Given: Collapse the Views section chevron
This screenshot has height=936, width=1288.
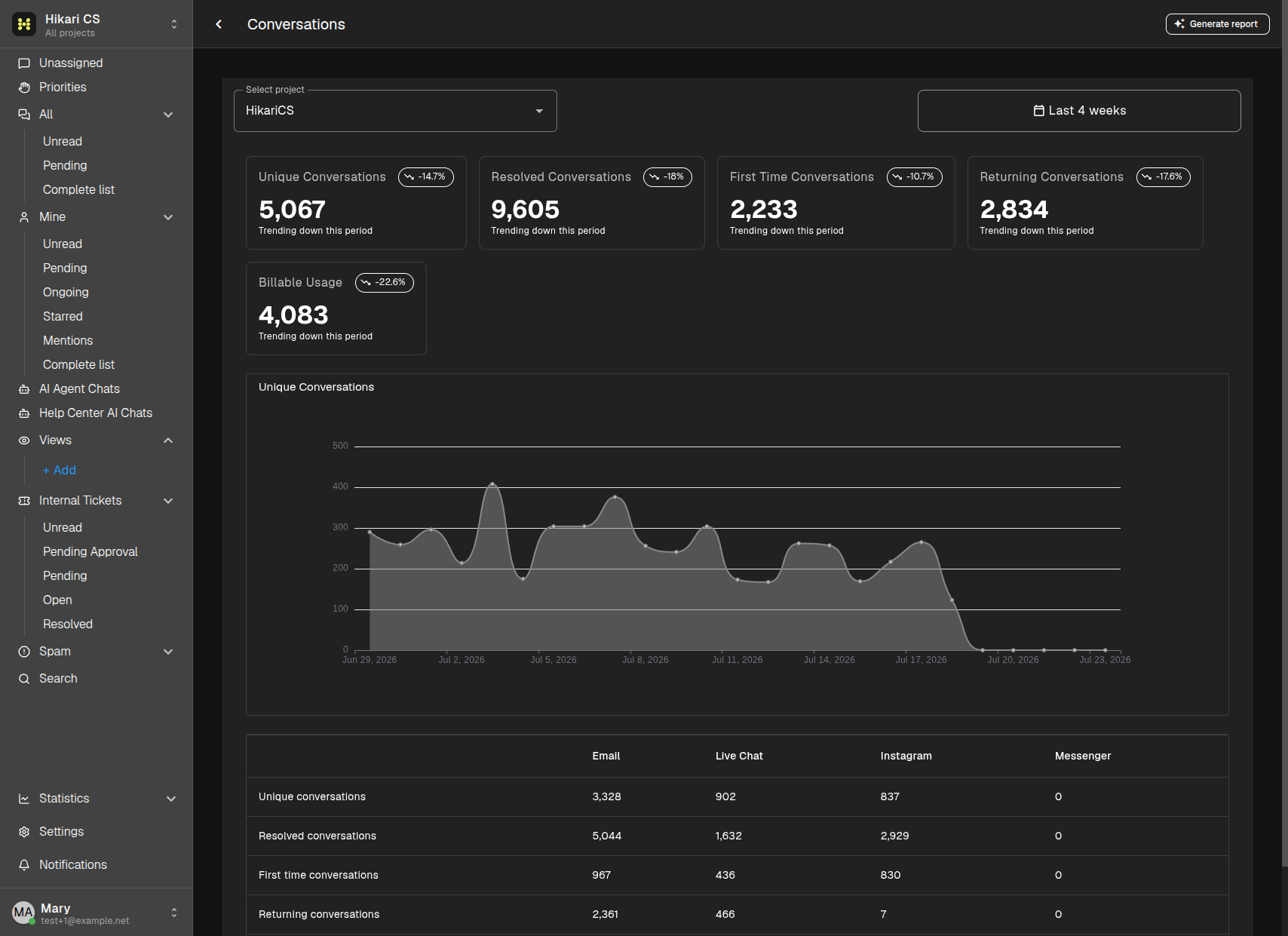Looking at the screenshot, I should (x=168, y=440).
